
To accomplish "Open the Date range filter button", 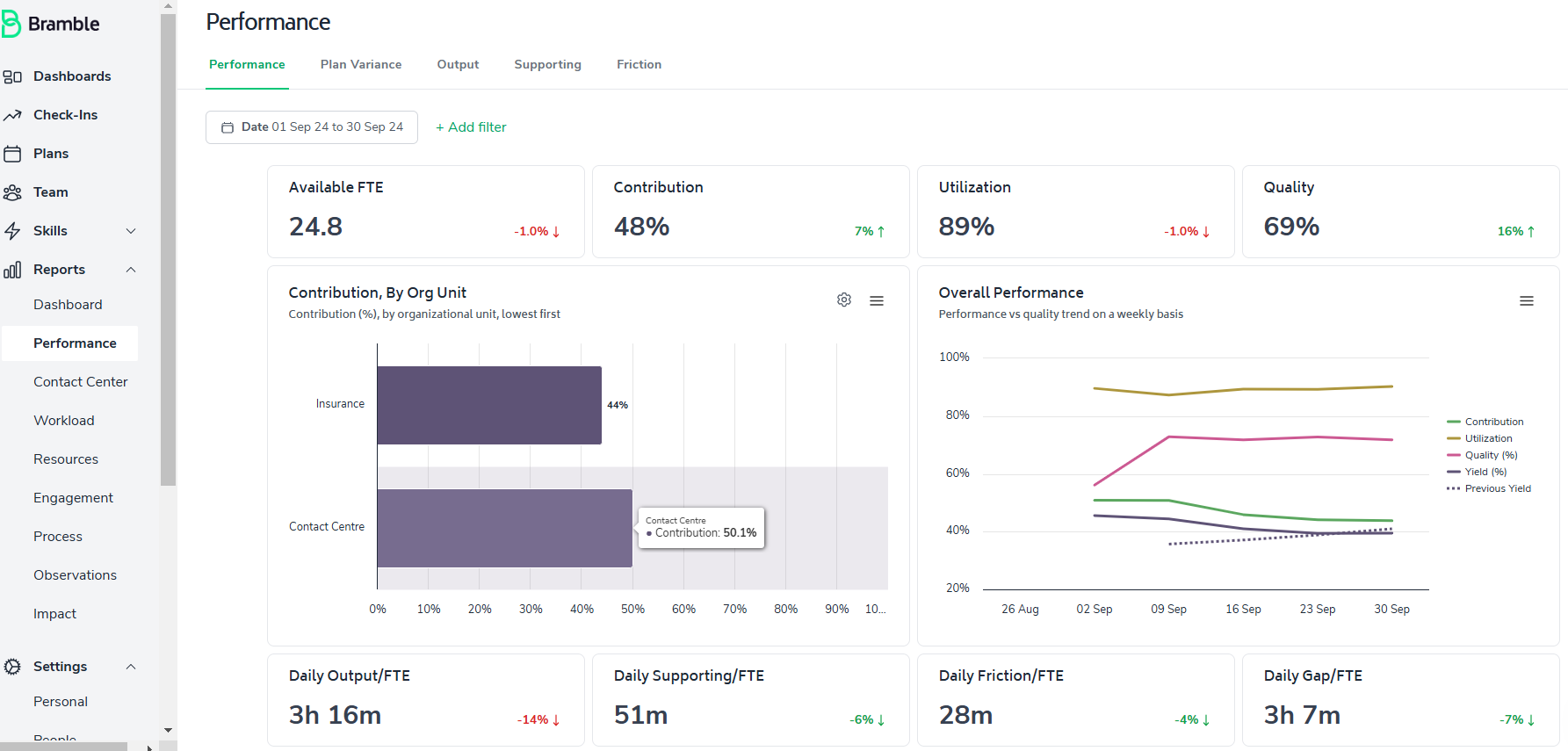I will pos(312,127).
